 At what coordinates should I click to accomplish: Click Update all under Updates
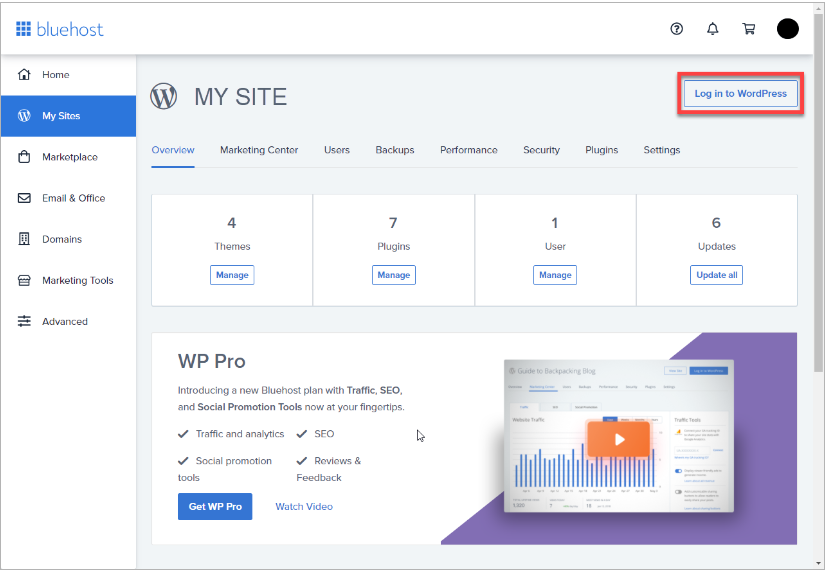pos(716,275)
